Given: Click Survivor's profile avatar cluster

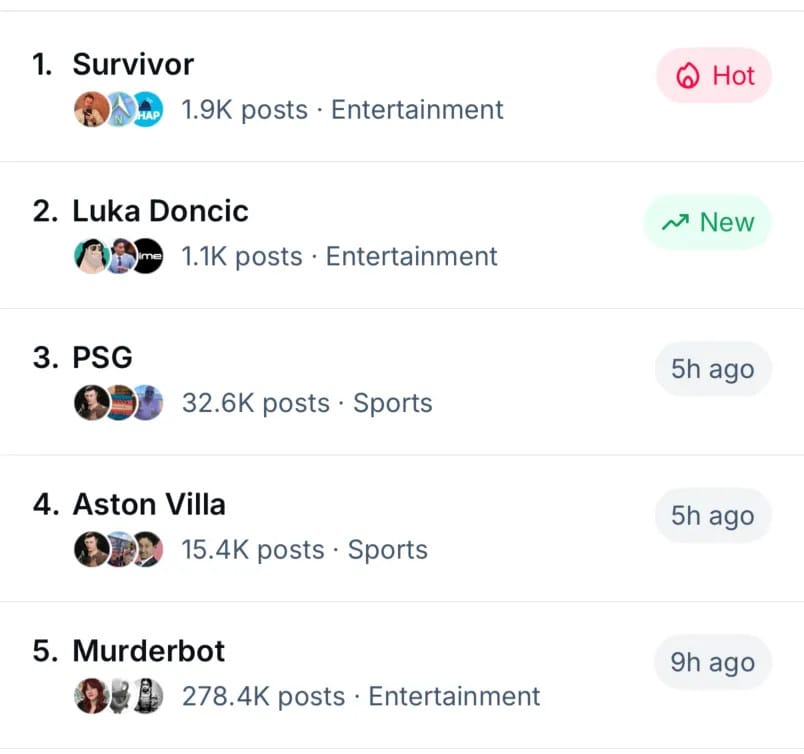Looking at the screenshot, I should pyautogui.click(x=118, y=110).
